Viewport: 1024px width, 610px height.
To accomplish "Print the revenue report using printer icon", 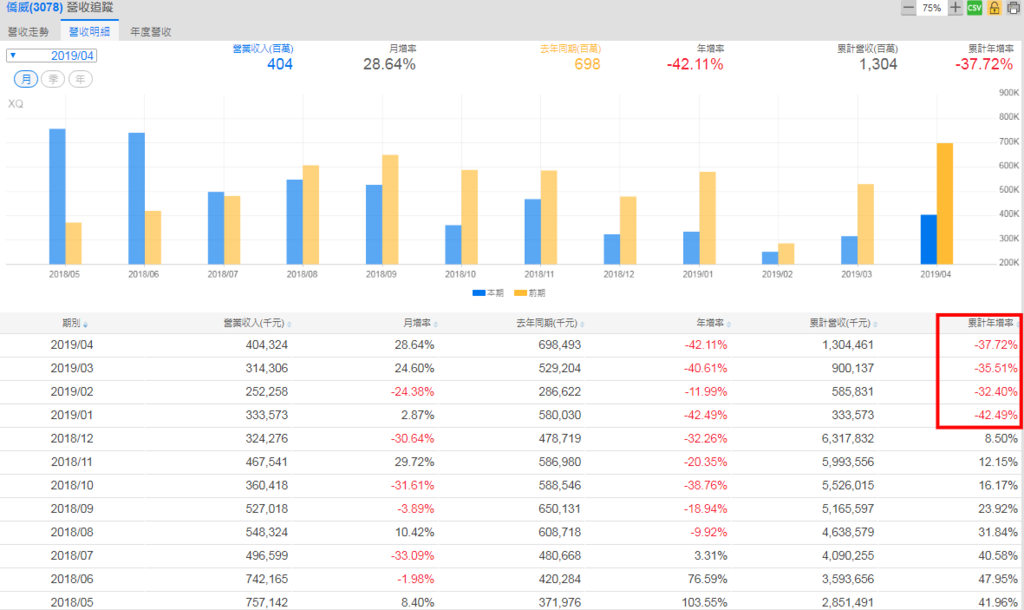I will [x=1014, y=8].
